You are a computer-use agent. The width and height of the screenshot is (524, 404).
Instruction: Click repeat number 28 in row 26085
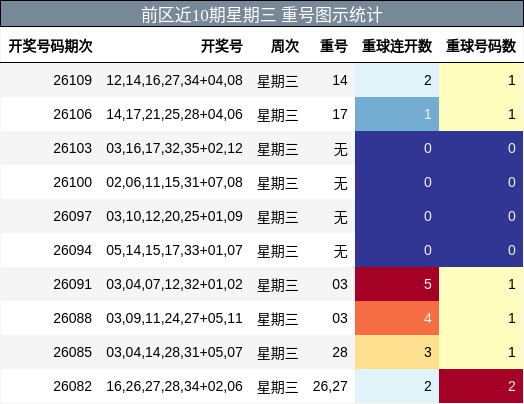(340, 352)
